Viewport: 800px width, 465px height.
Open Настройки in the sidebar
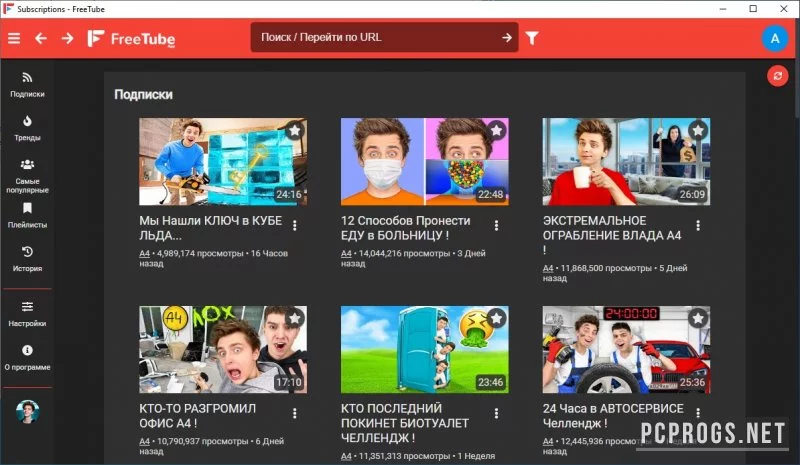(27, 314)
